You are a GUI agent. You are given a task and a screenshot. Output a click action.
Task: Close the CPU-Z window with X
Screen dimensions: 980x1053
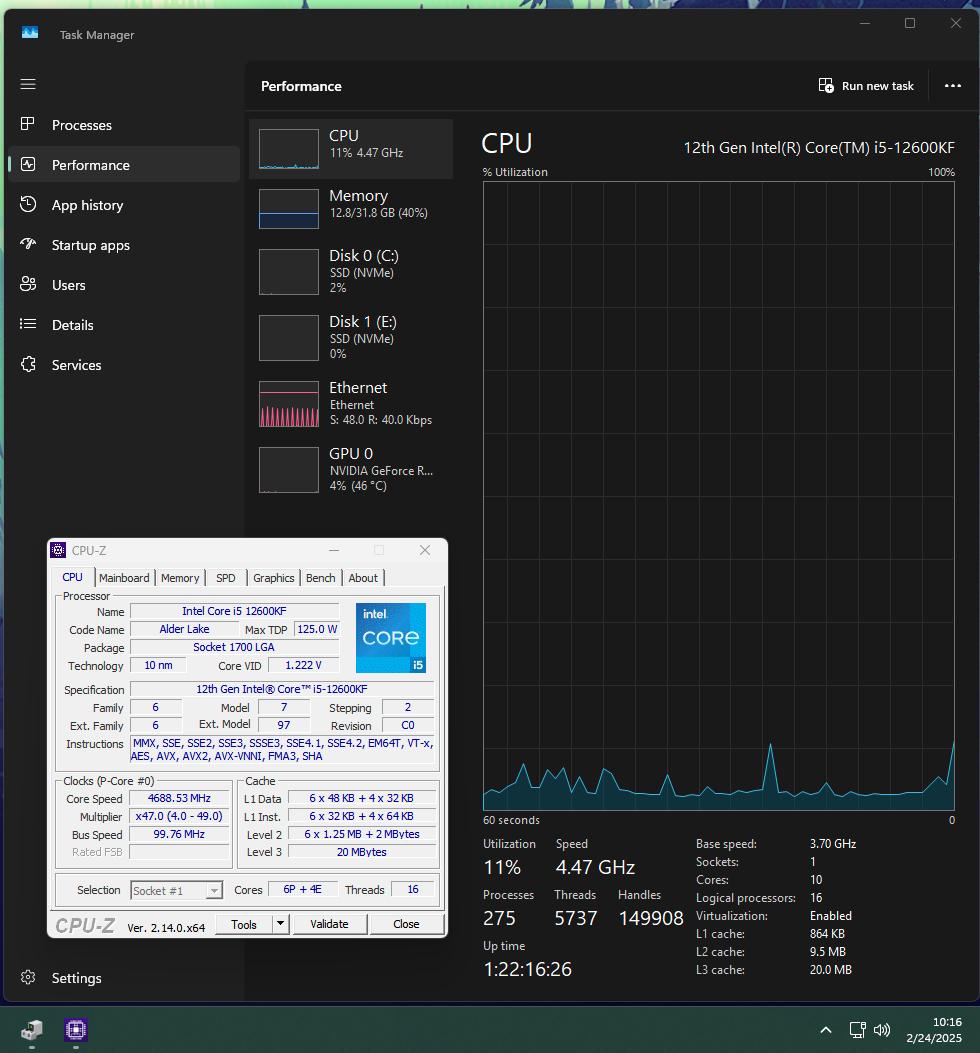point(425,550)
